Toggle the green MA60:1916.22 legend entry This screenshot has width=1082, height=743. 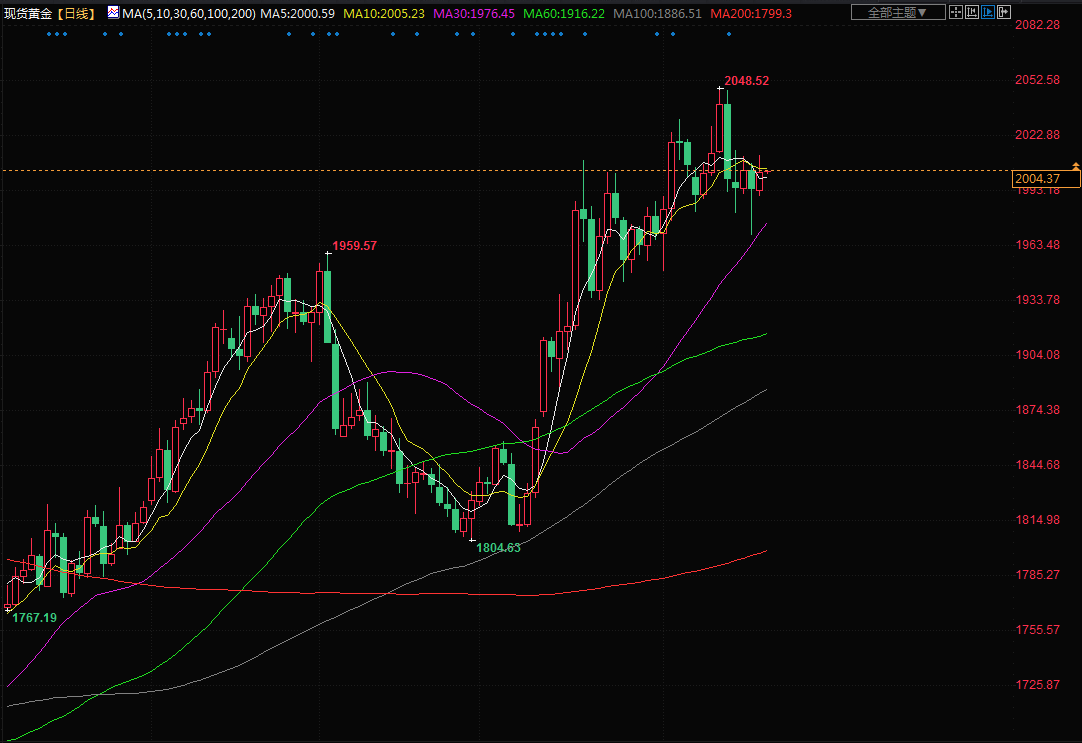(x=564, y=14)
